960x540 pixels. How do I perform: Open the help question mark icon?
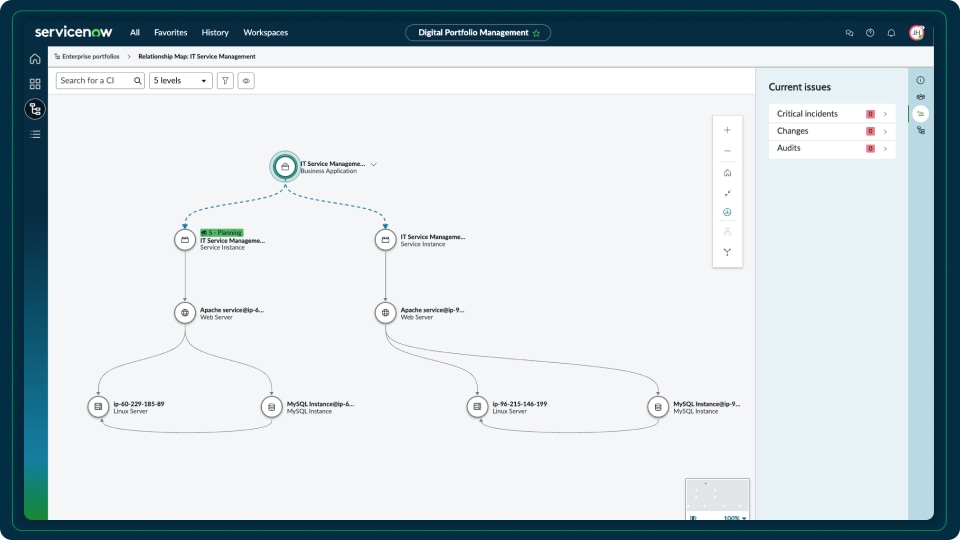point(870,33)
